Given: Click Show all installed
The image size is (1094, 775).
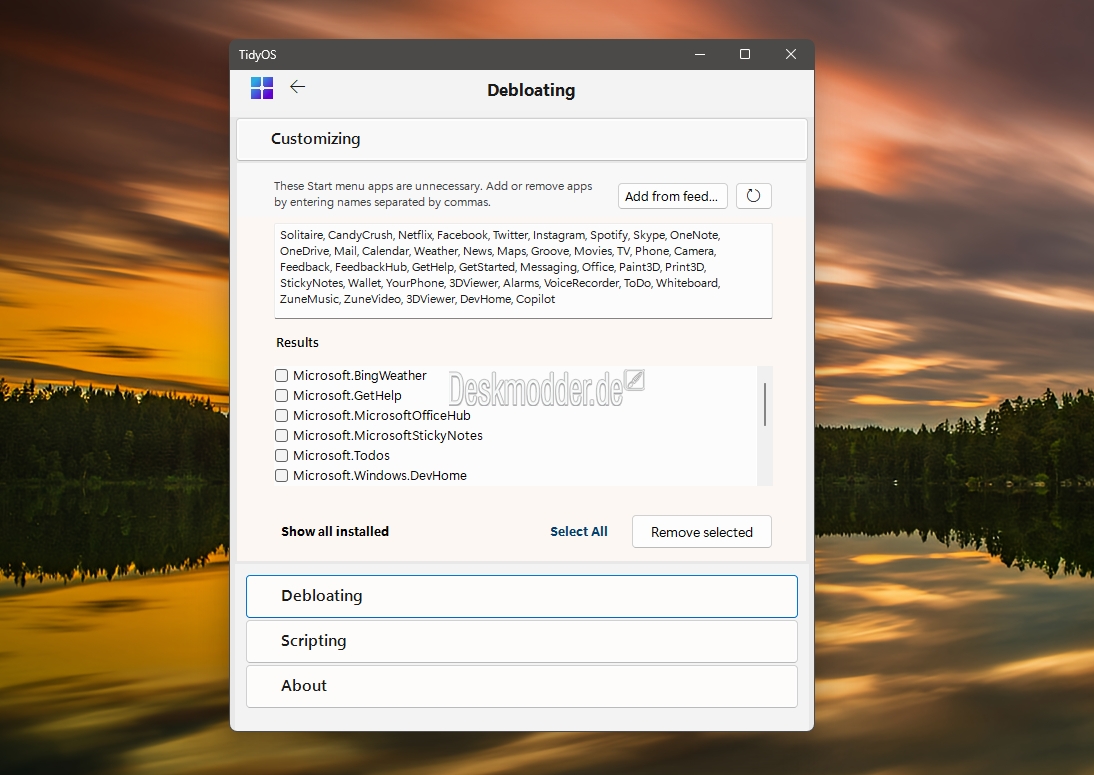Looking at the screenshot, I should 335,532.
